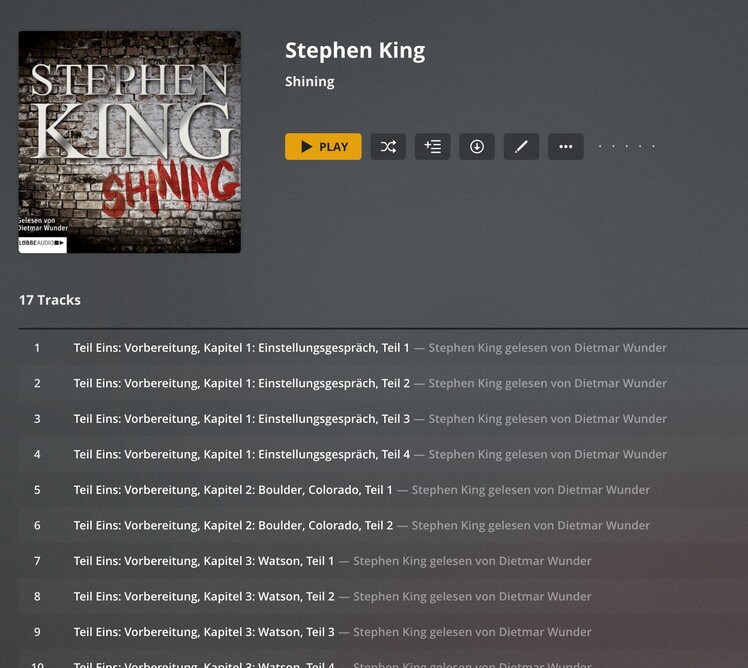The height and width of the screenshot is (668, 748).
Task: Click the yellow Play button
Action: click(x=323, y=146)
